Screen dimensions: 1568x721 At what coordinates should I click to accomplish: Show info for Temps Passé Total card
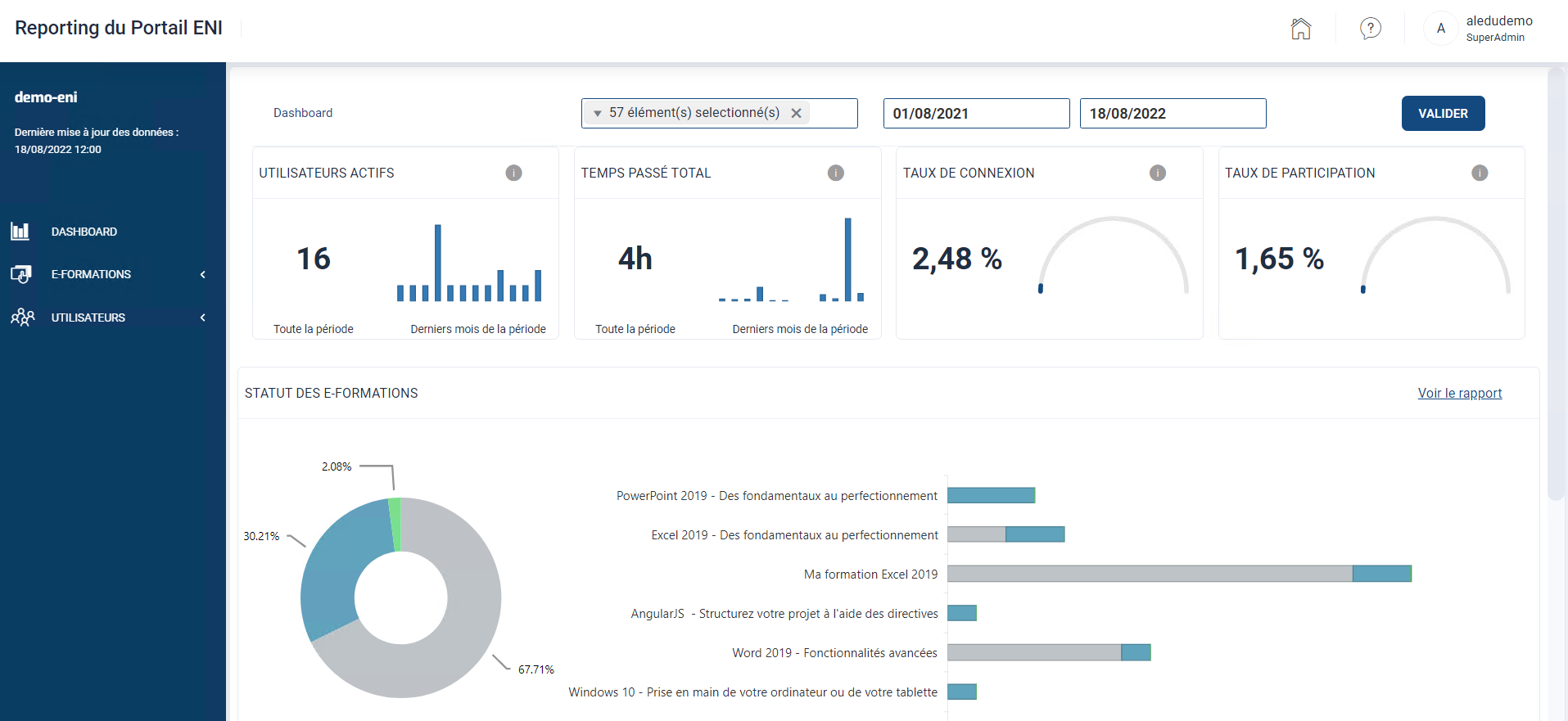coord(835,173)
